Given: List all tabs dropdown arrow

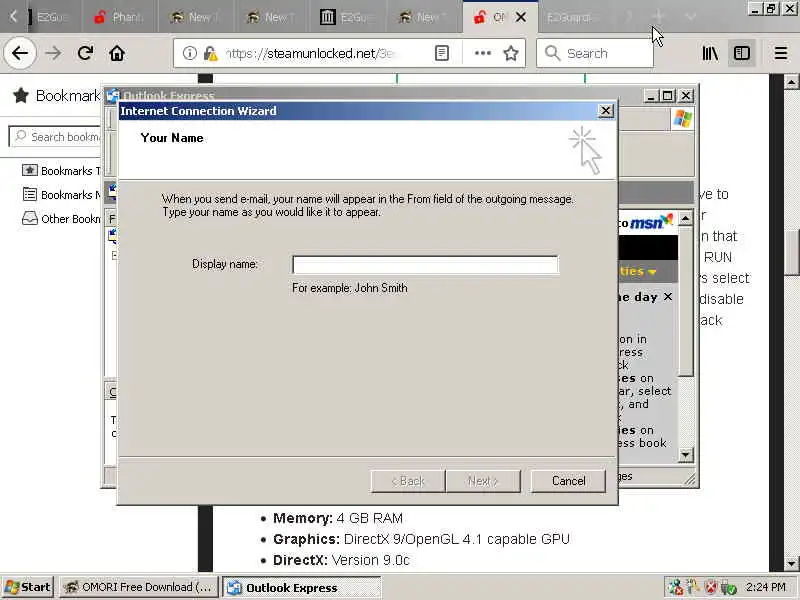Looking at the screenshot, I should [x=690, y=17].
